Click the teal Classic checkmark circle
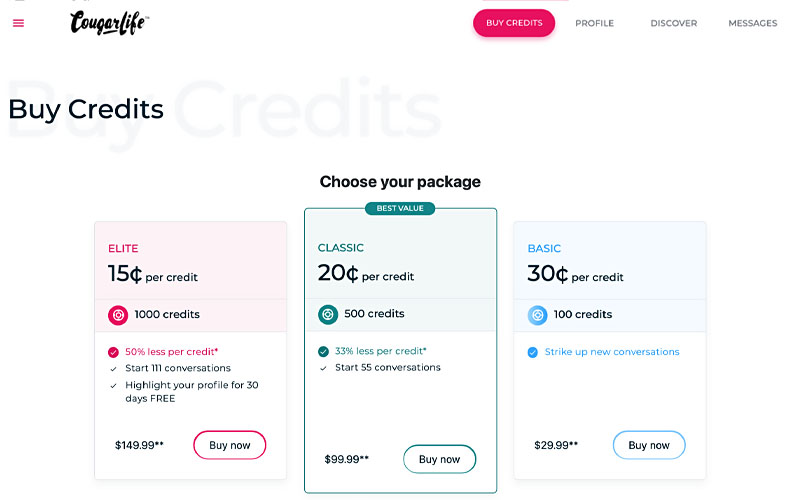Viewport: 800px width, 500px height. (323, 351)
